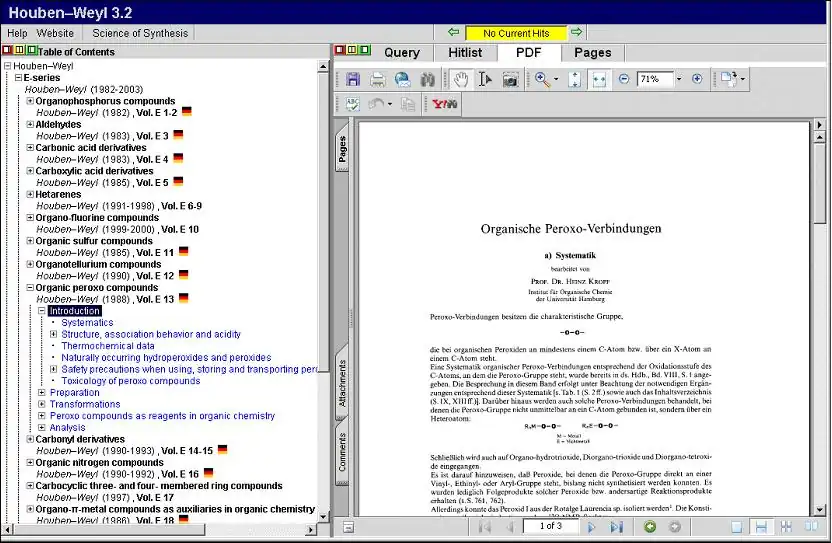Collapse the Introduction tree node
Image resolution: width=832 pixels, height=543 pixels.
pos(42,311)
